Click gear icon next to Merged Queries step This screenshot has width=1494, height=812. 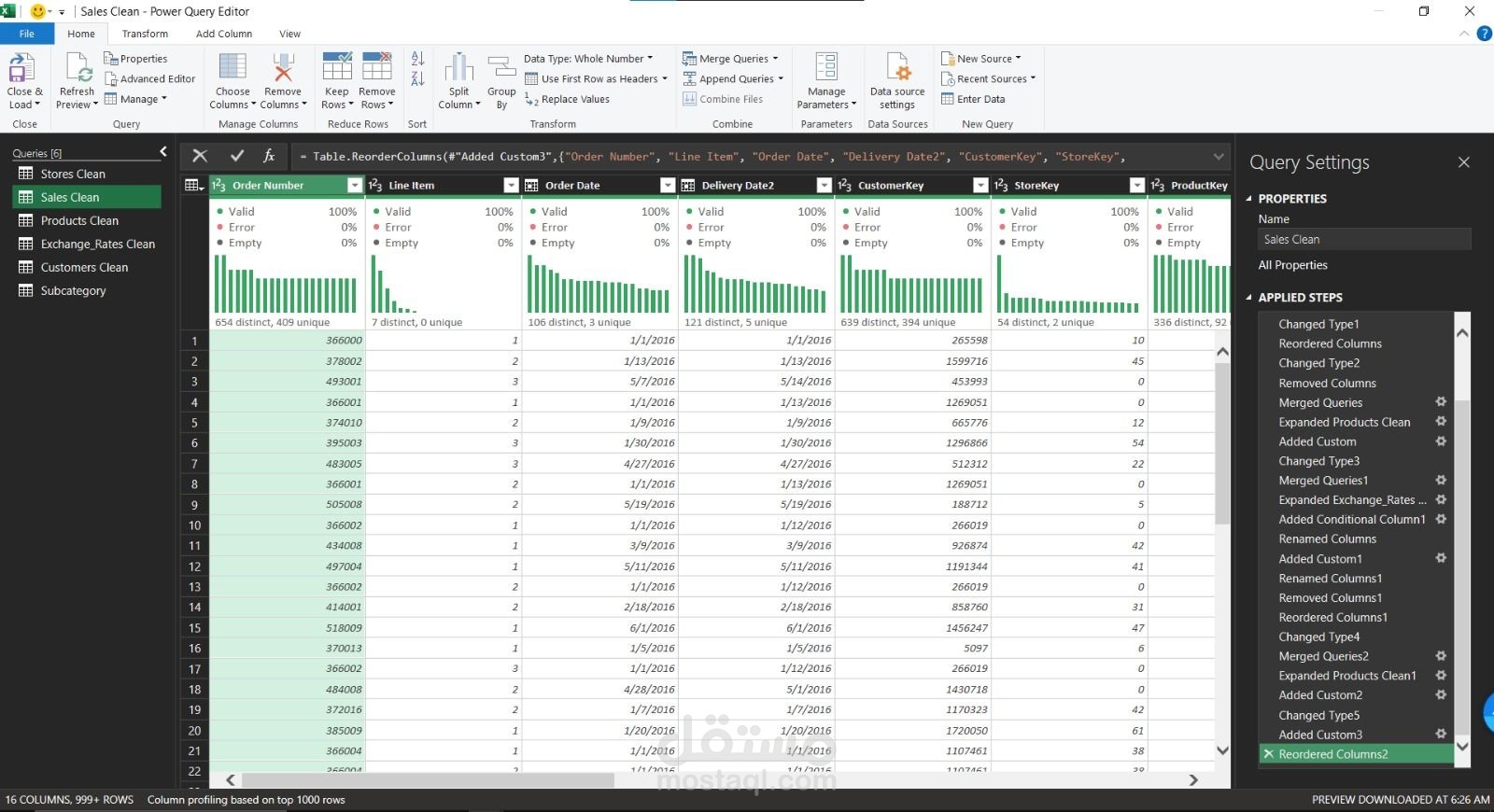1441,402
